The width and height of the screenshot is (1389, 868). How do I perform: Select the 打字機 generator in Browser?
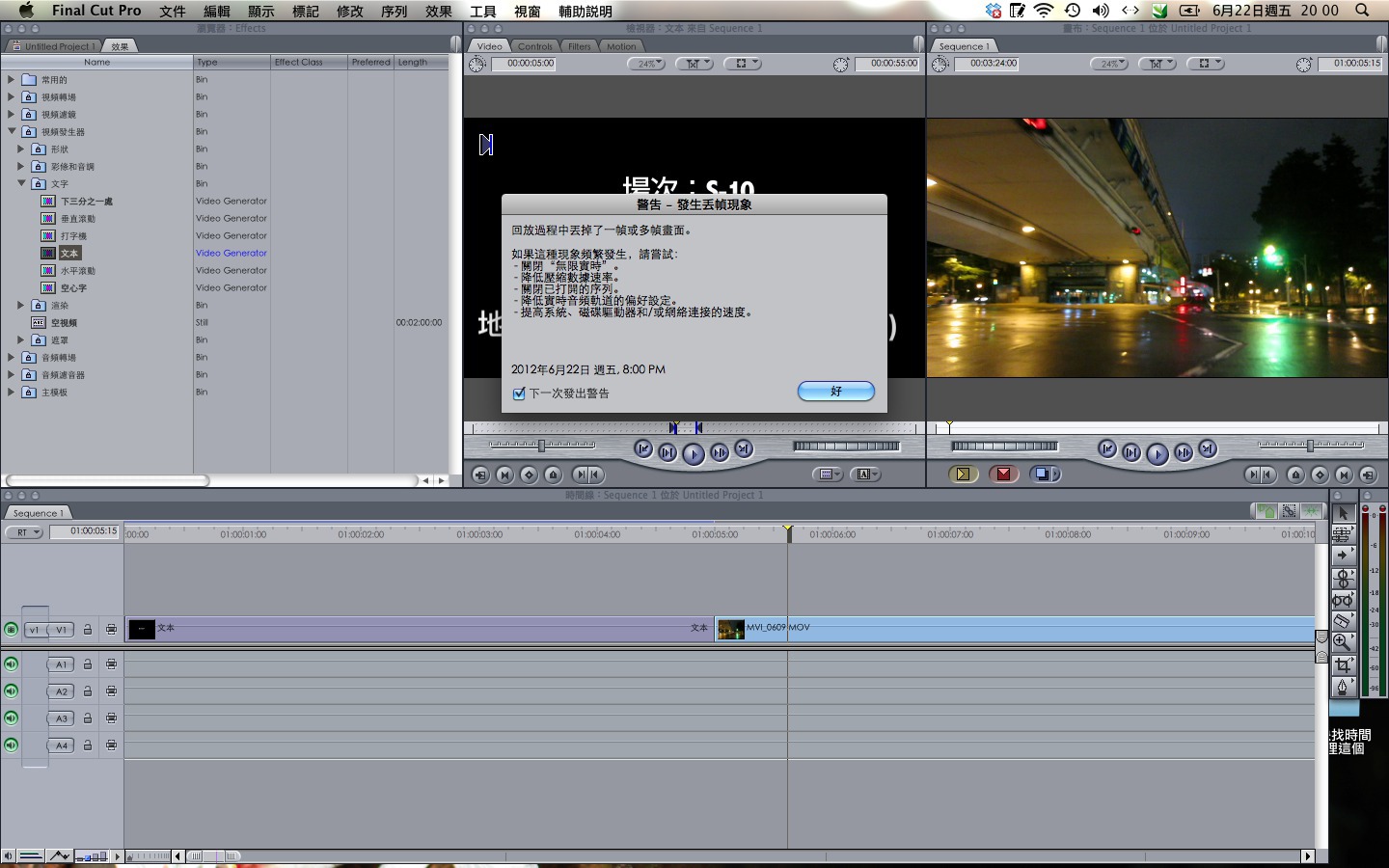74,235
